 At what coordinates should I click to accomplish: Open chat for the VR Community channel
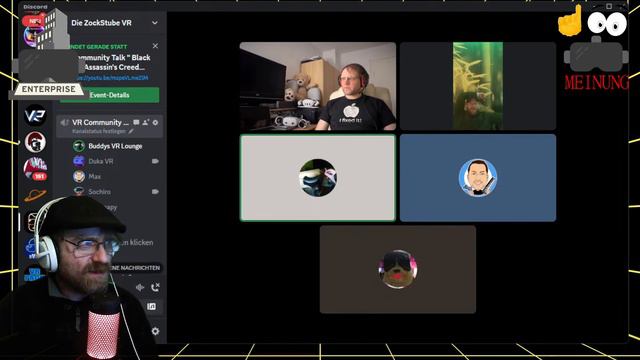point(136,122)
